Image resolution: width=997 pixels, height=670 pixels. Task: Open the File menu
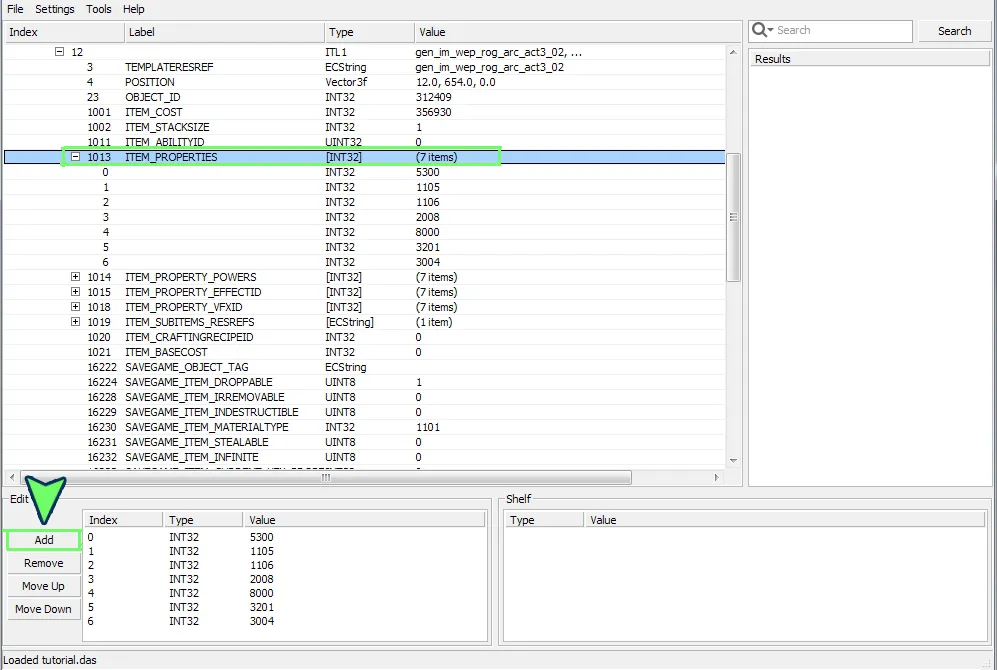tap(15, 9)
